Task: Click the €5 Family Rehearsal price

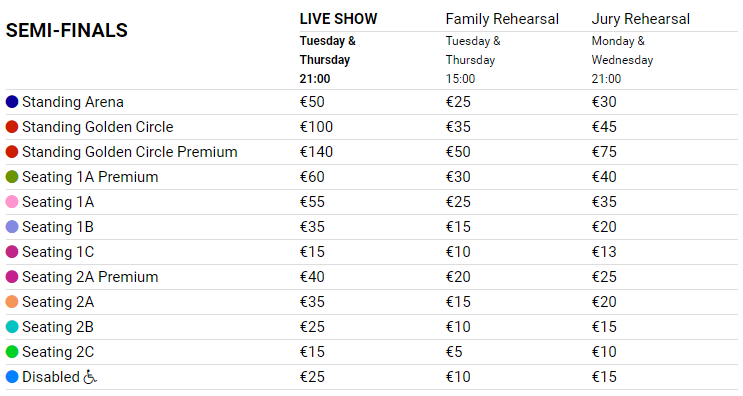Action: click(x=454, y=352)
